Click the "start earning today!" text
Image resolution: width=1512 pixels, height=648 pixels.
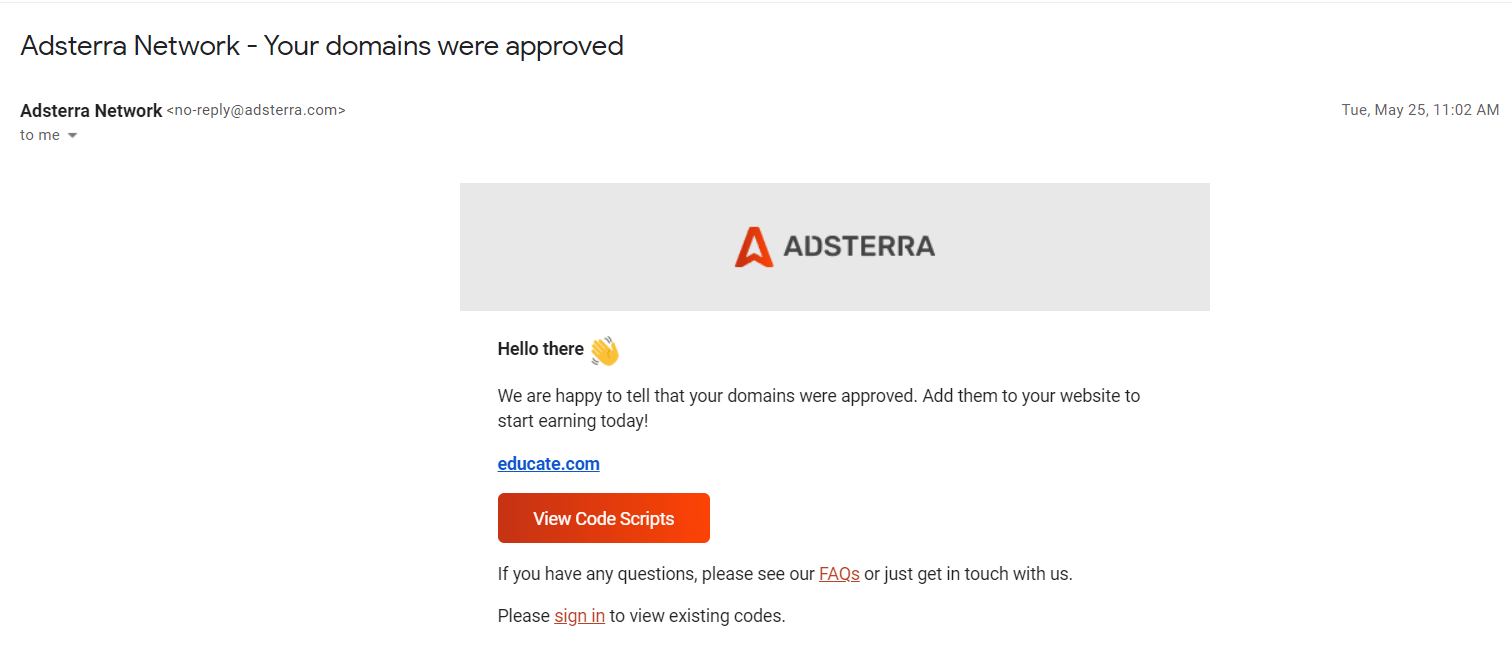coord(573,421)
